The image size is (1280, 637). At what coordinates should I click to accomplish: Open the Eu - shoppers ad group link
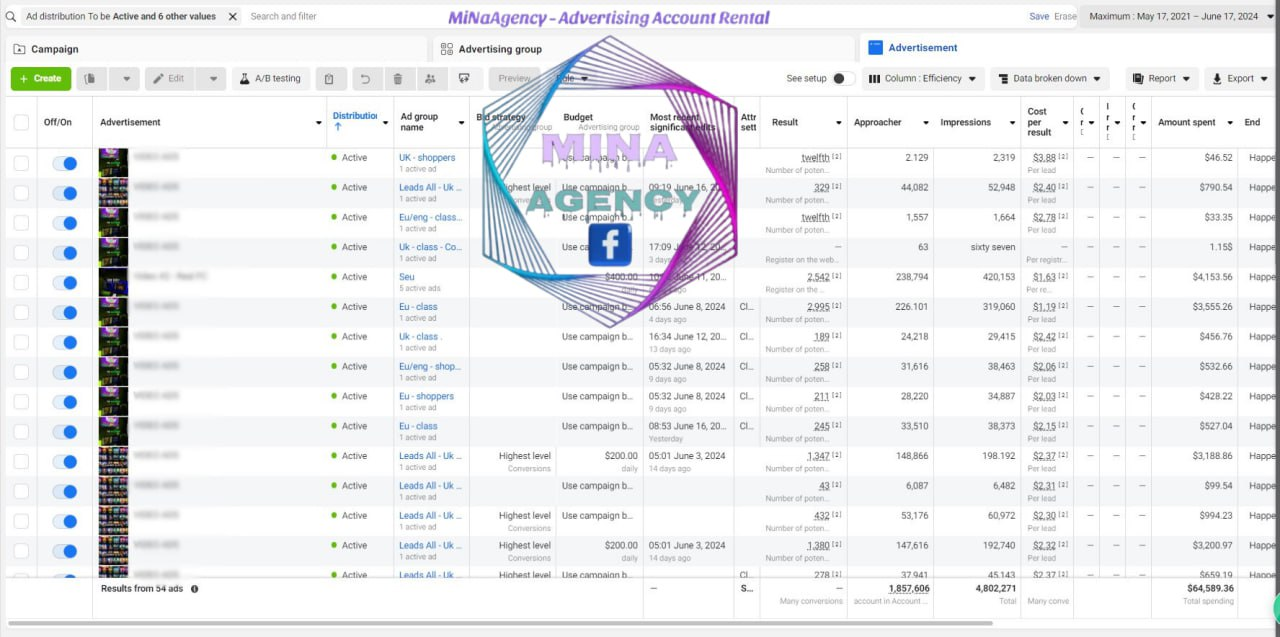427,397
